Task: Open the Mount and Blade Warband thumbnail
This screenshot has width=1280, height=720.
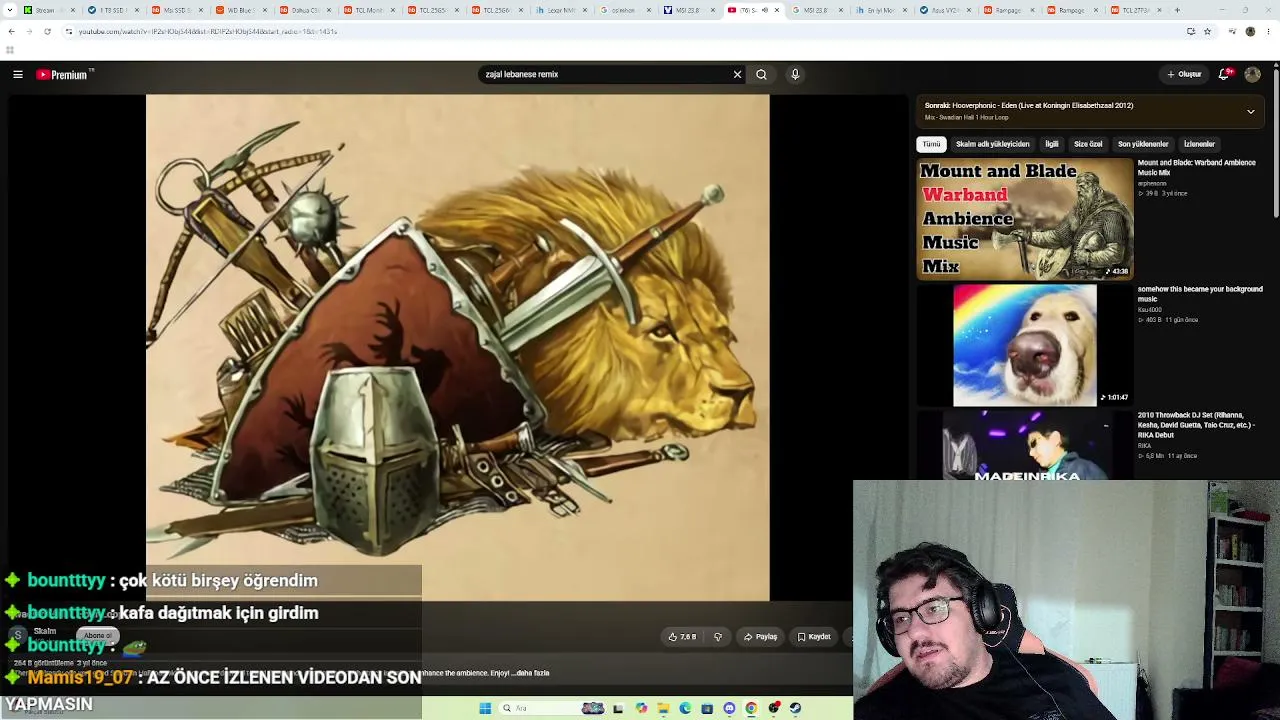Action: [x=1025, y=219]
